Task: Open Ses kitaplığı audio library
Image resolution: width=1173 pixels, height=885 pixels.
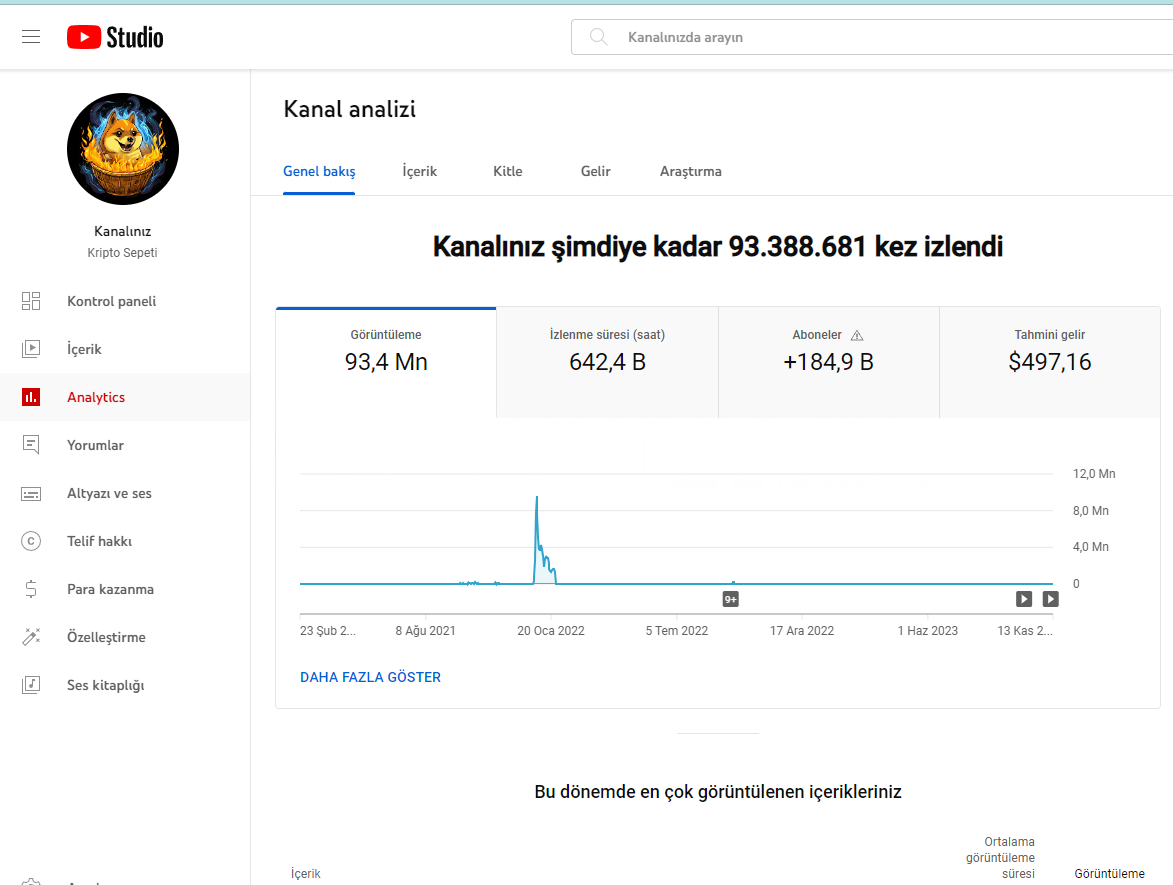Action: pos(105,685)
